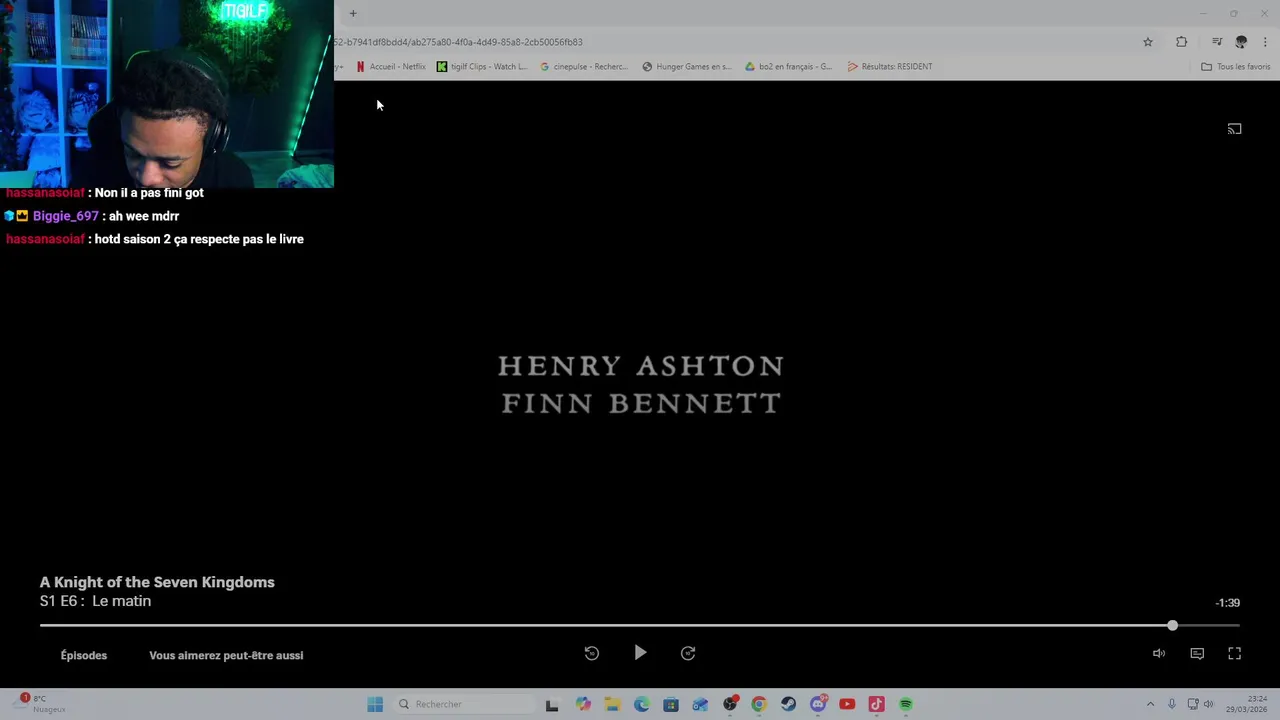Enter fullscreen mode in the player
This screenshot has width=1280, height=720.
(x=1235, y=654)
